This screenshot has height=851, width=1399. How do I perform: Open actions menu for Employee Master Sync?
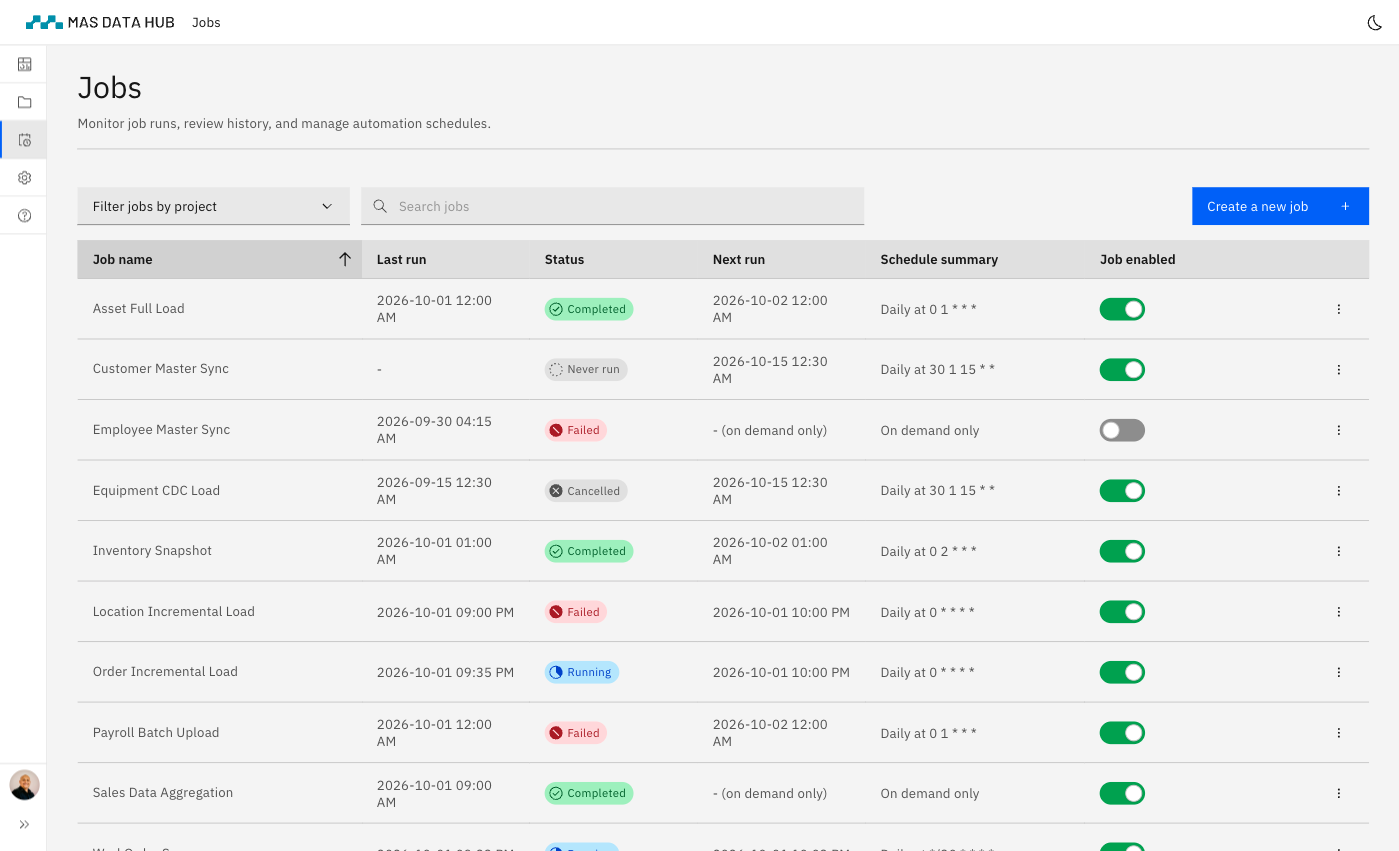tap(1339, 430)
